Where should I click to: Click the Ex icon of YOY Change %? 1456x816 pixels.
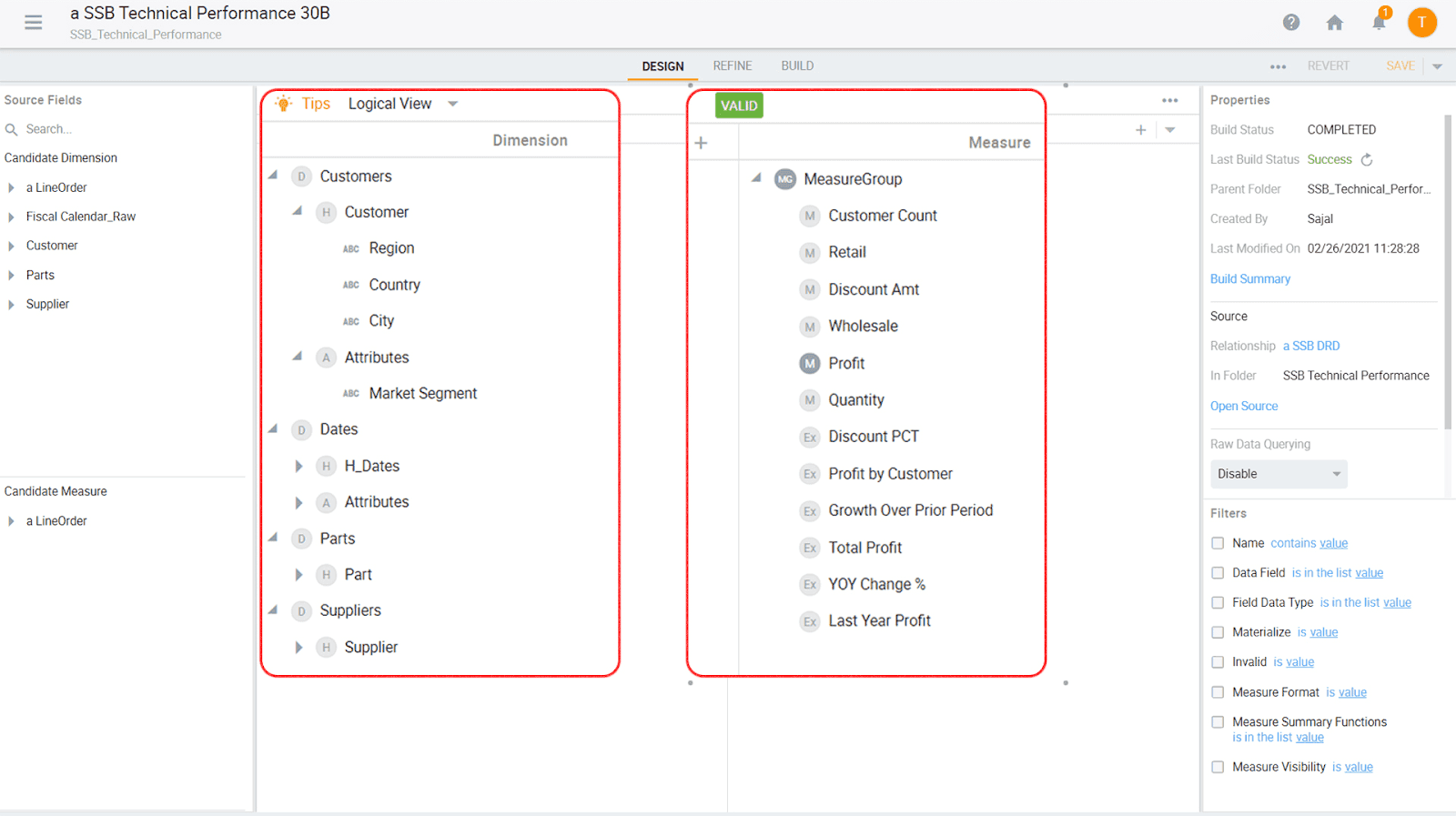coord(810,584)
